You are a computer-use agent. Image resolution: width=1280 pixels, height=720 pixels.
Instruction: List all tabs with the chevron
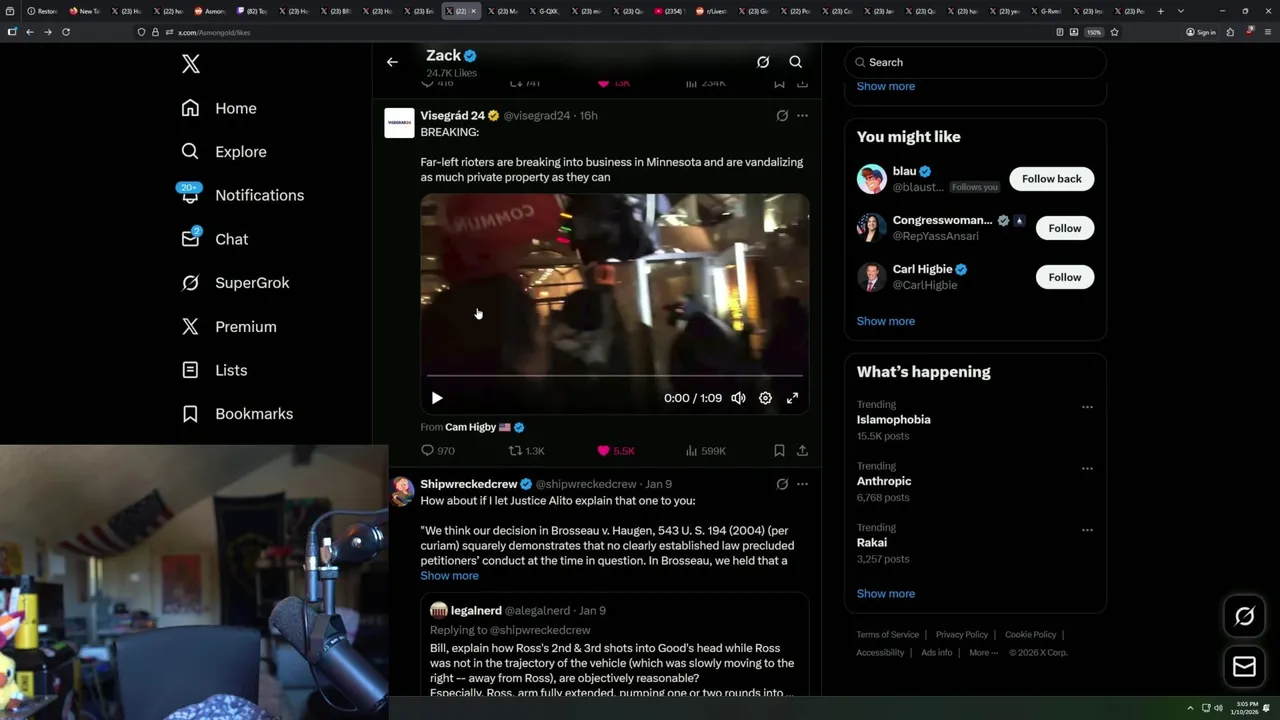point(1181,11)
